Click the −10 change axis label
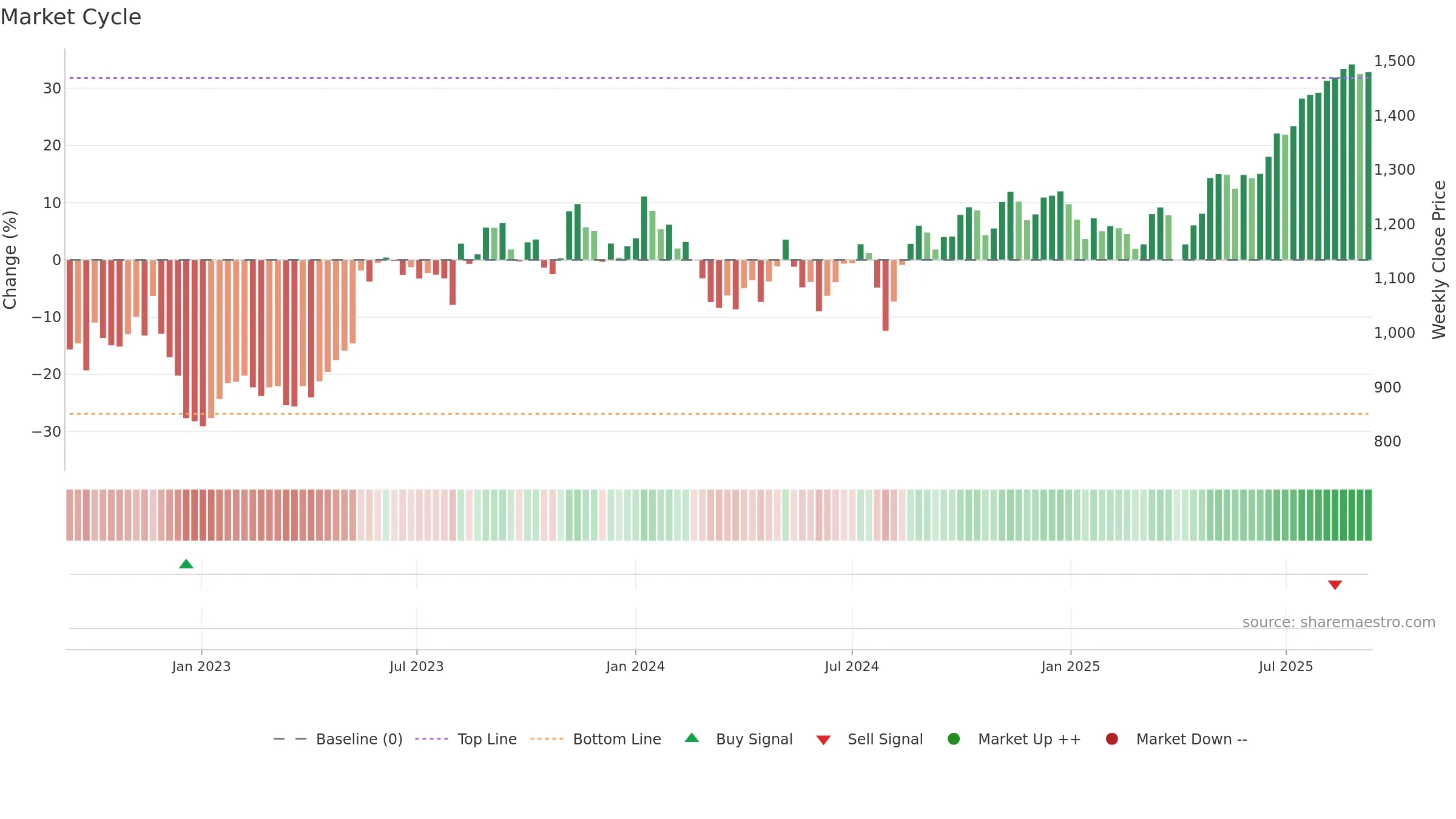This screenshot has width=1456, height=819. click(x=47, y=317)
